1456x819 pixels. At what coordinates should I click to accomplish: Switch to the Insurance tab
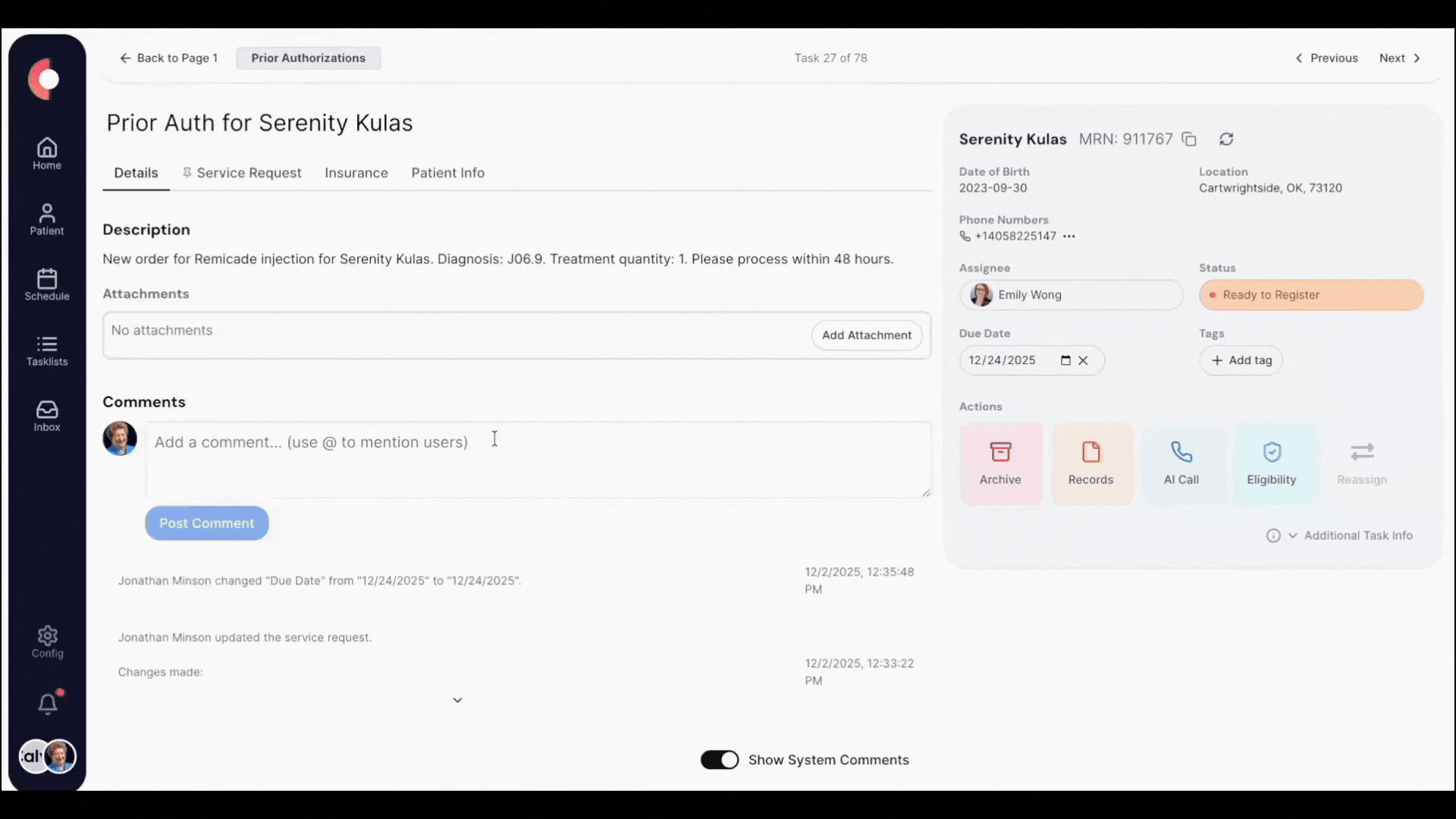[356, 173]
